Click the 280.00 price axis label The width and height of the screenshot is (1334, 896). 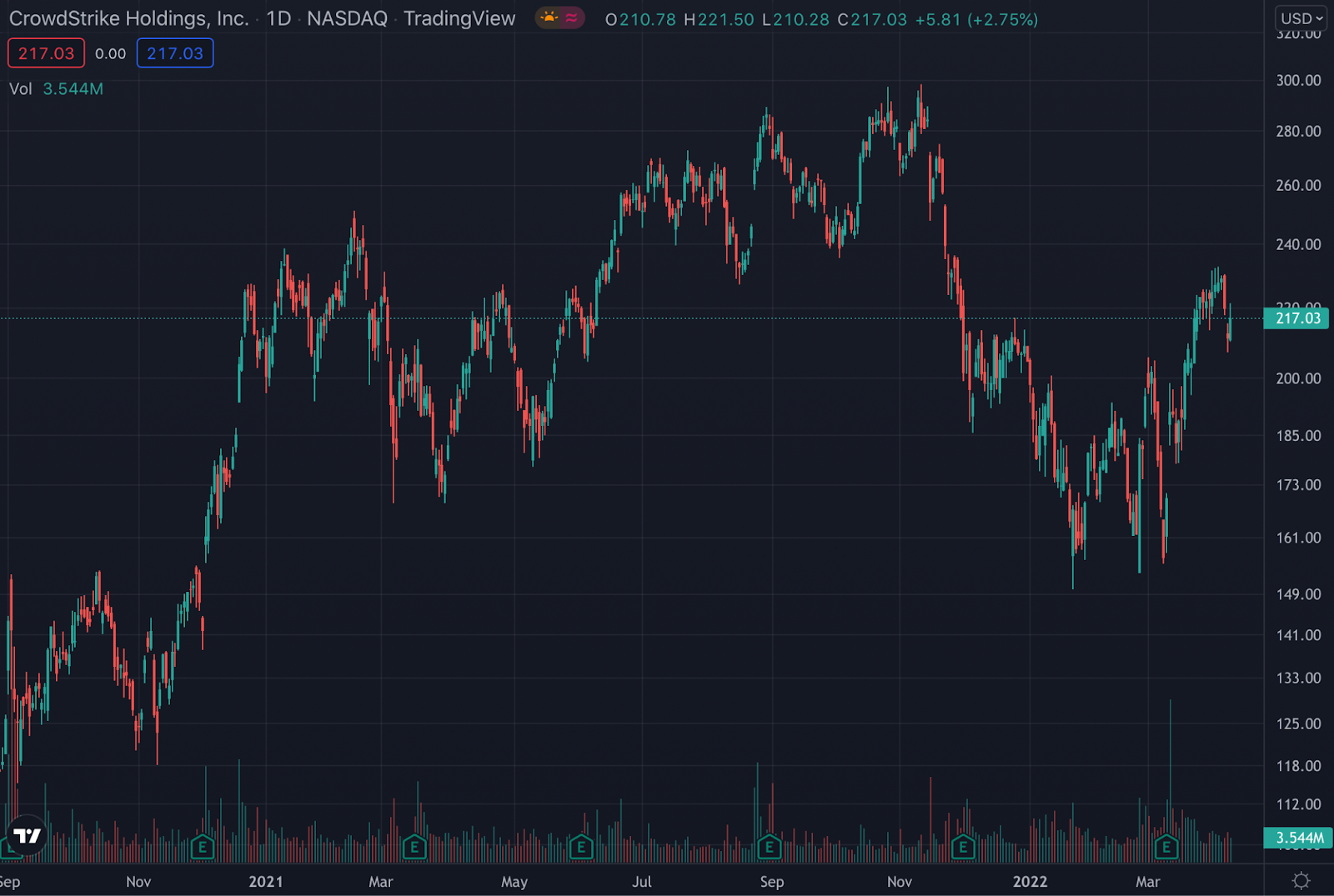point(1298,131)
